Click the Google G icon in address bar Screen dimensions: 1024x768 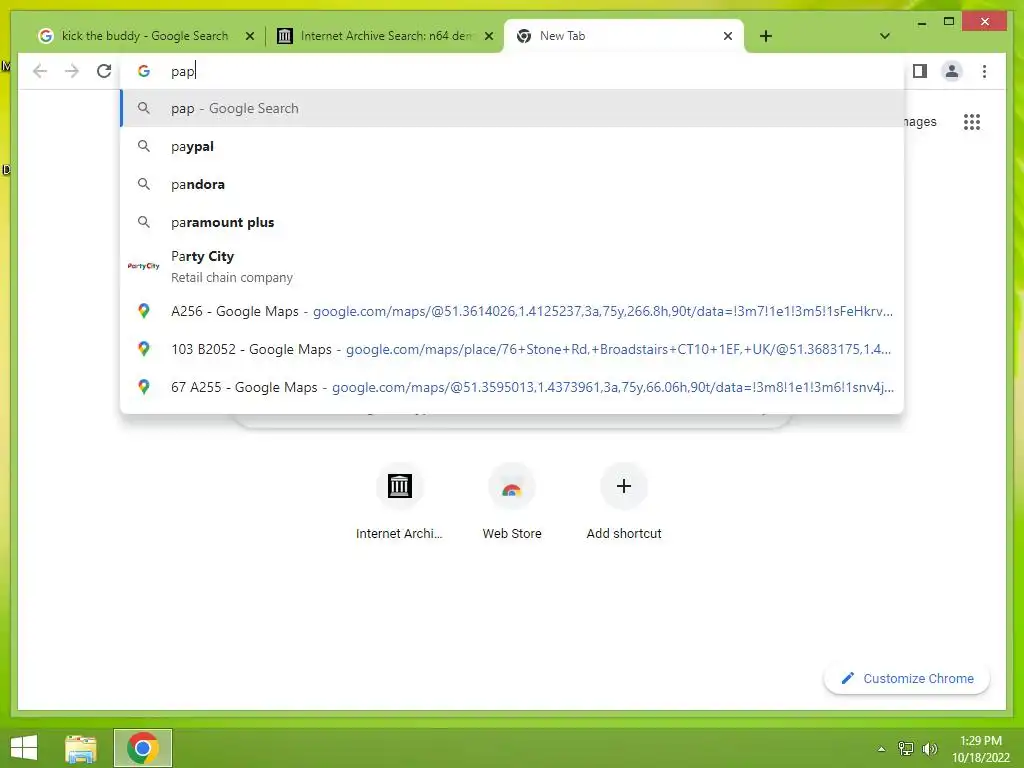pyautogui.click(x=144, y=71)
